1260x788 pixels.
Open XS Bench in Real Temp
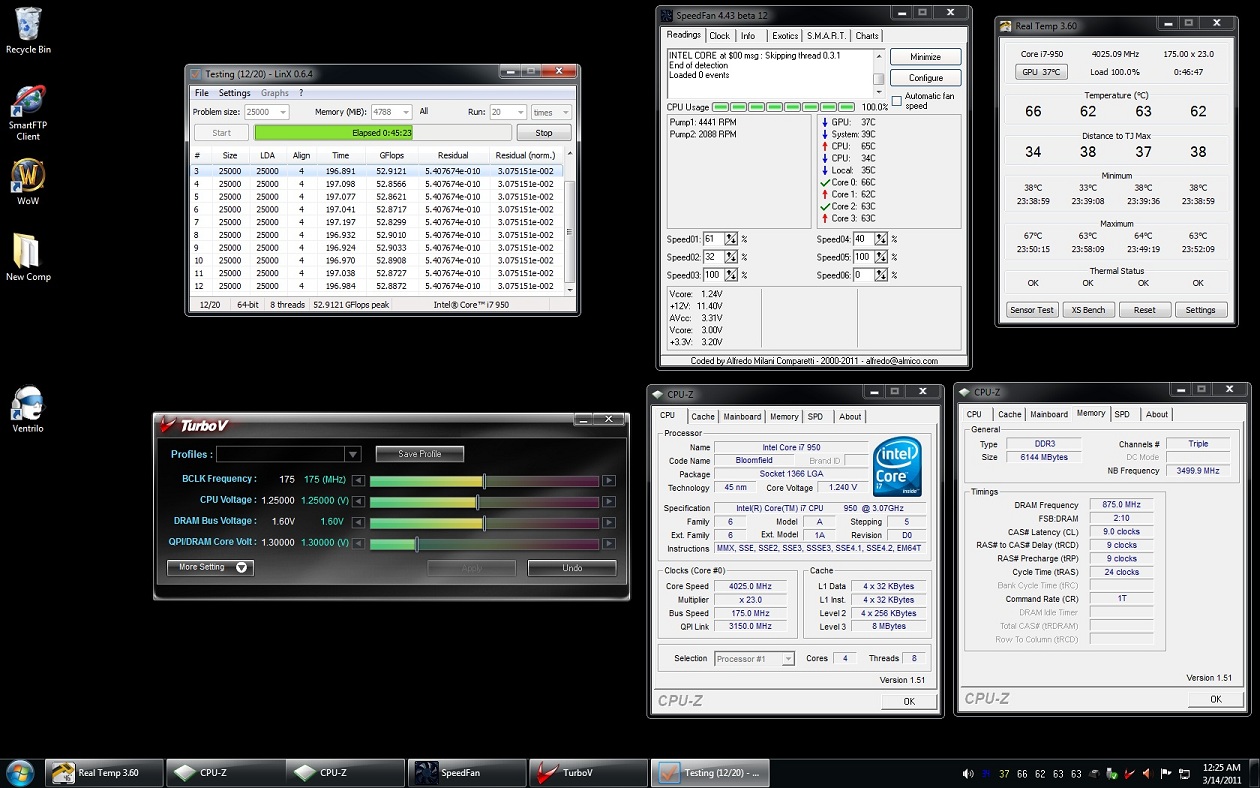coord(1088,310)
